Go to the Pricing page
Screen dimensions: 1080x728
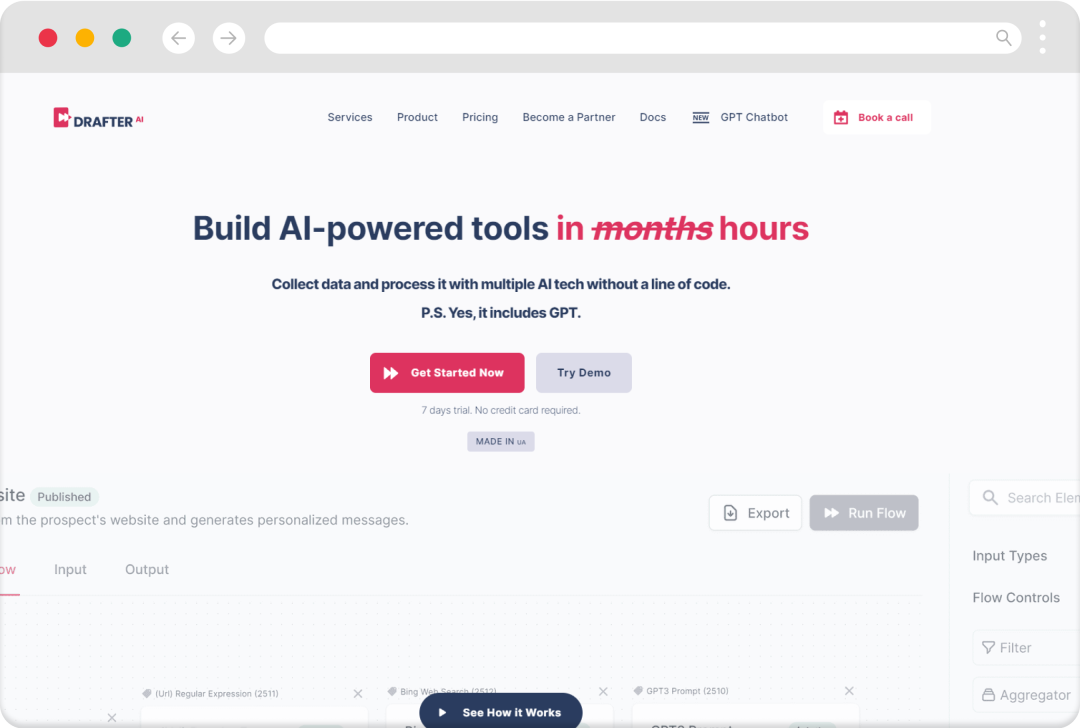click(x=480, y=117)
